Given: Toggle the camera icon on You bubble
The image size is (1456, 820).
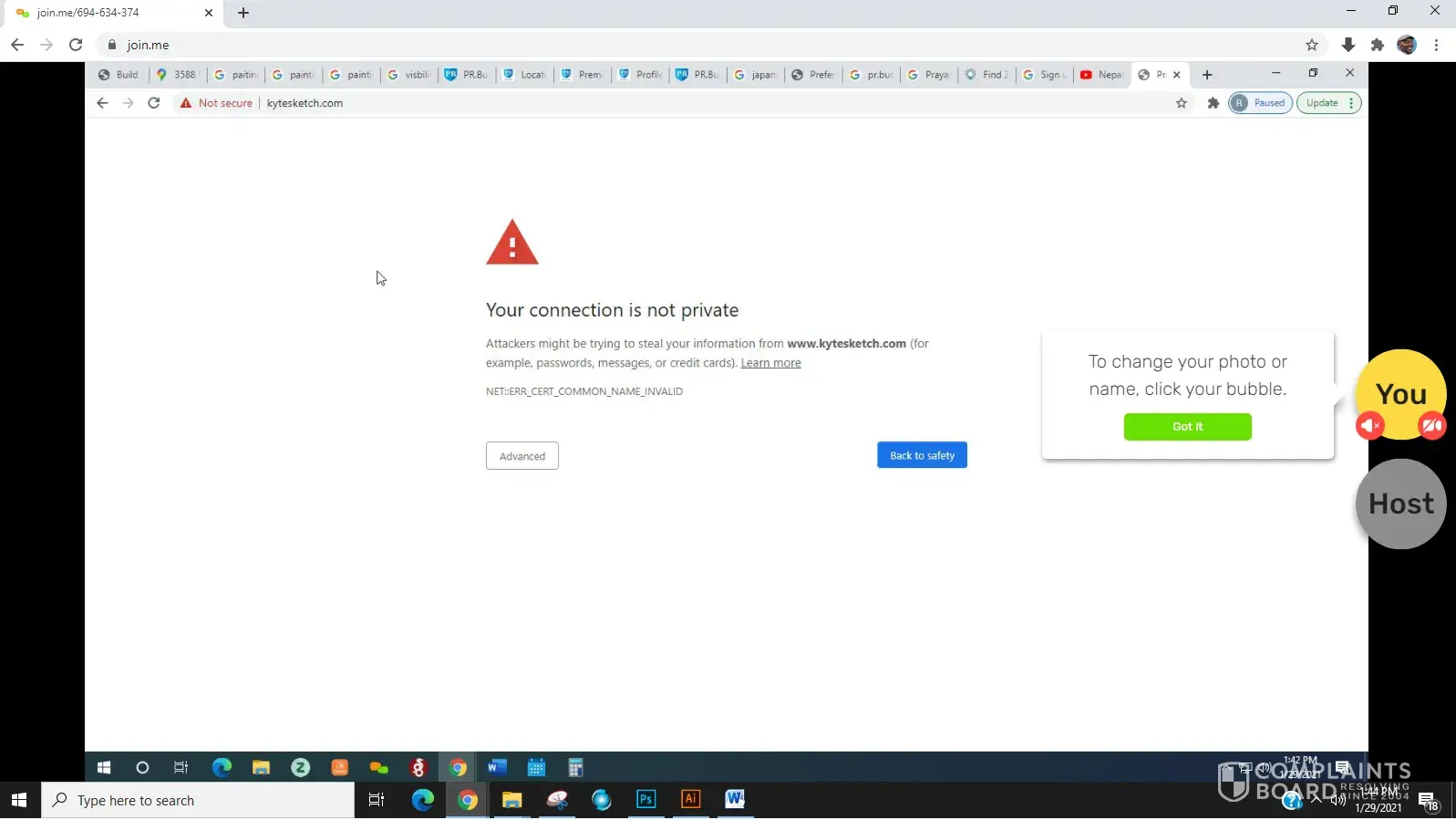Looking at the screenshot, I should coord(1431,426).
